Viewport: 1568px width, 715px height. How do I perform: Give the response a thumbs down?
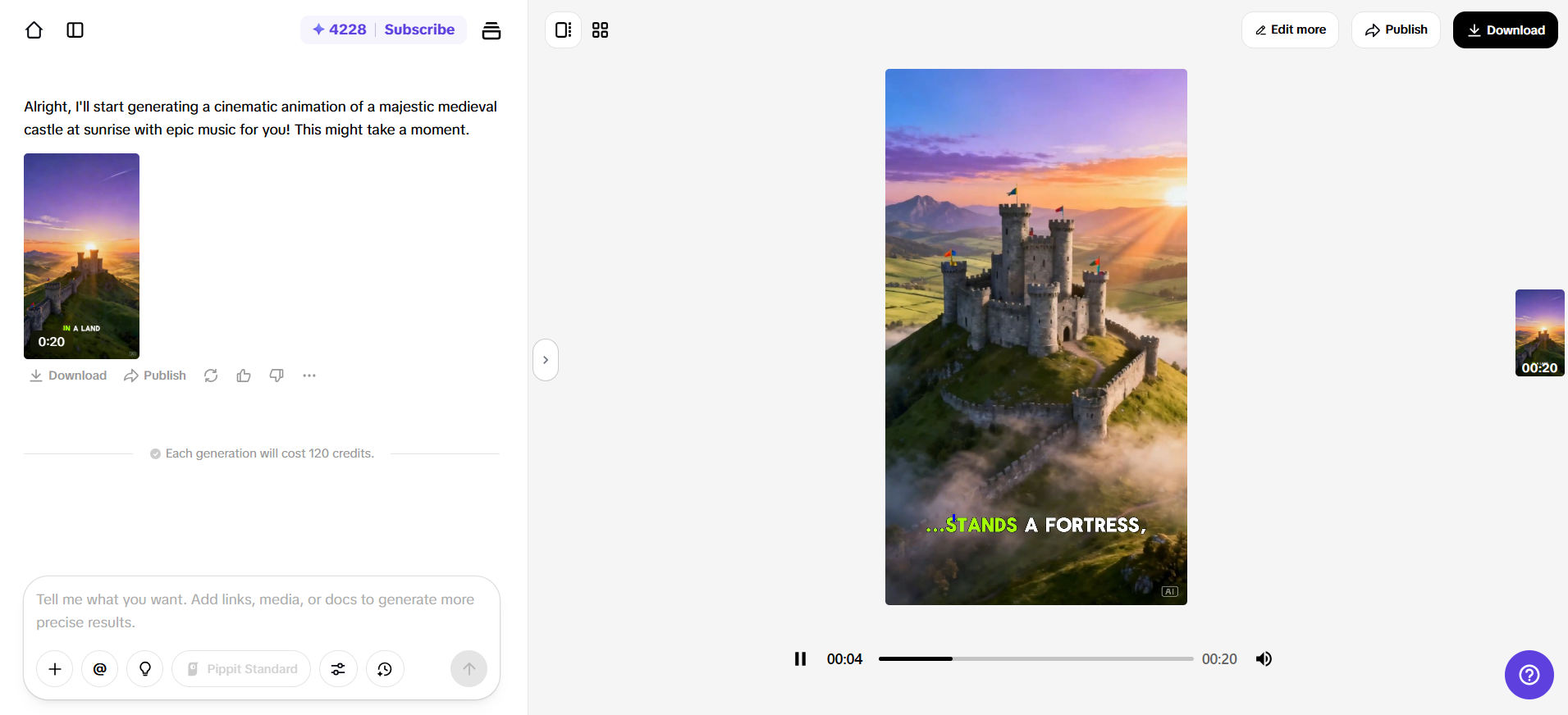point(277,376)
